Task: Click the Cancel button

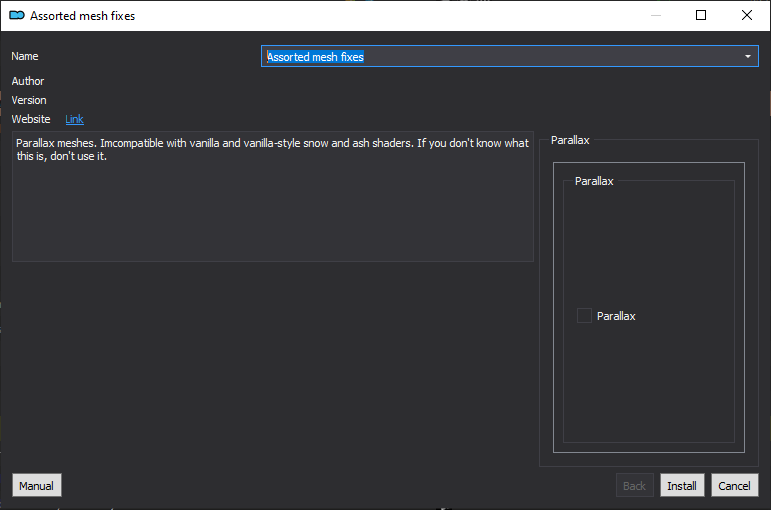Action: (734, 485)
